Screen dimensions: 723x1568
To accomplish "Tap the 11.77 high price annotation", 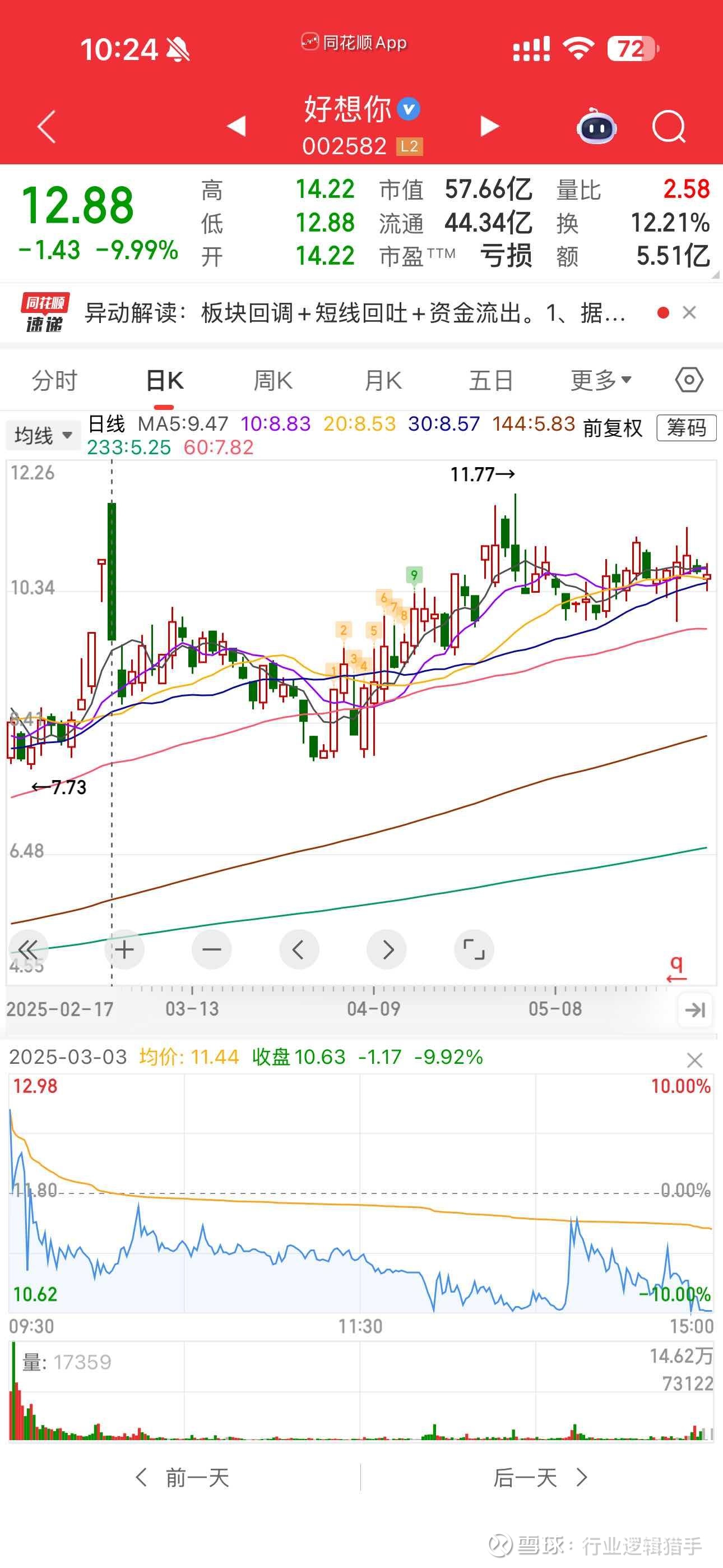I will (x=483, y=474).
